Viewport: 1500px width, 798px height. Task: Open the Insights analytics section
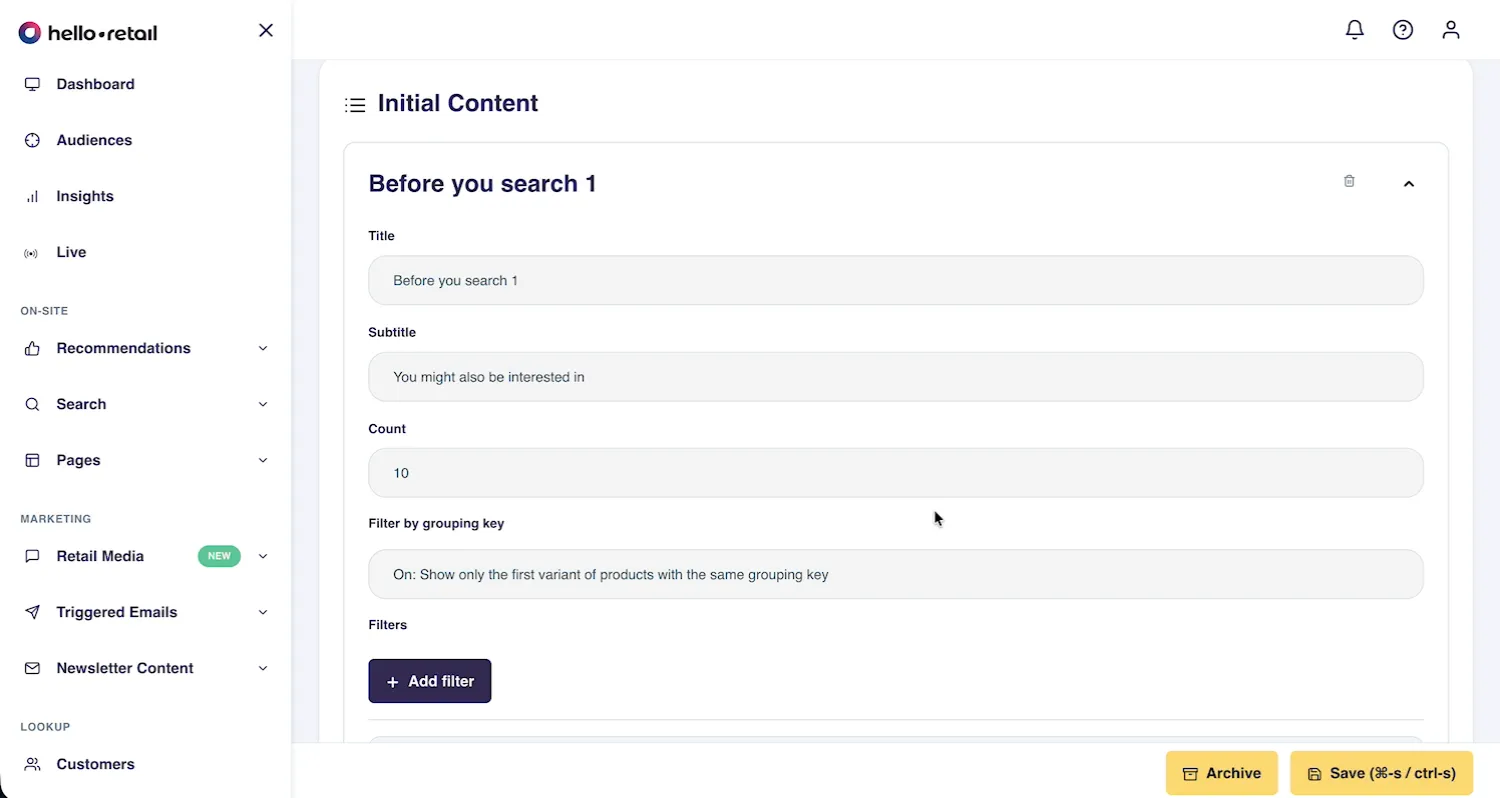pyautogui.click(x=85, y=196)
